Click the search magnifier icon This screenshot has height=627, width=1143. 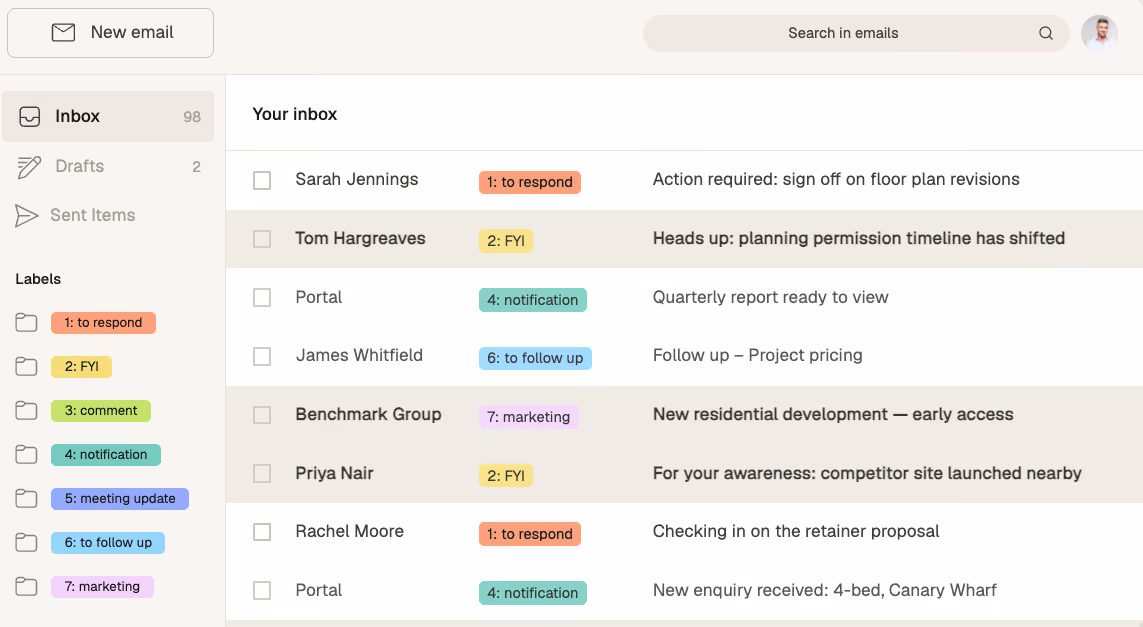(1045, 33)
